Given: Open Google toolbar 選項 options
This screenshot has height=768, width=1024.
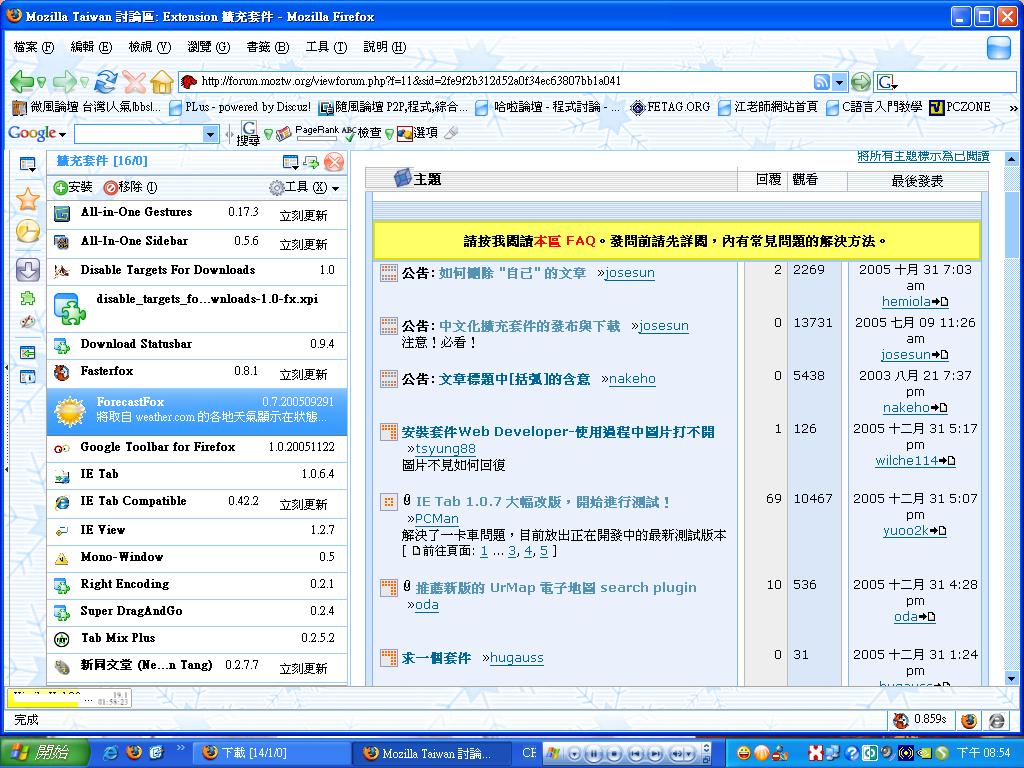Looking at the screenshot, I should [x=418, y=133].
